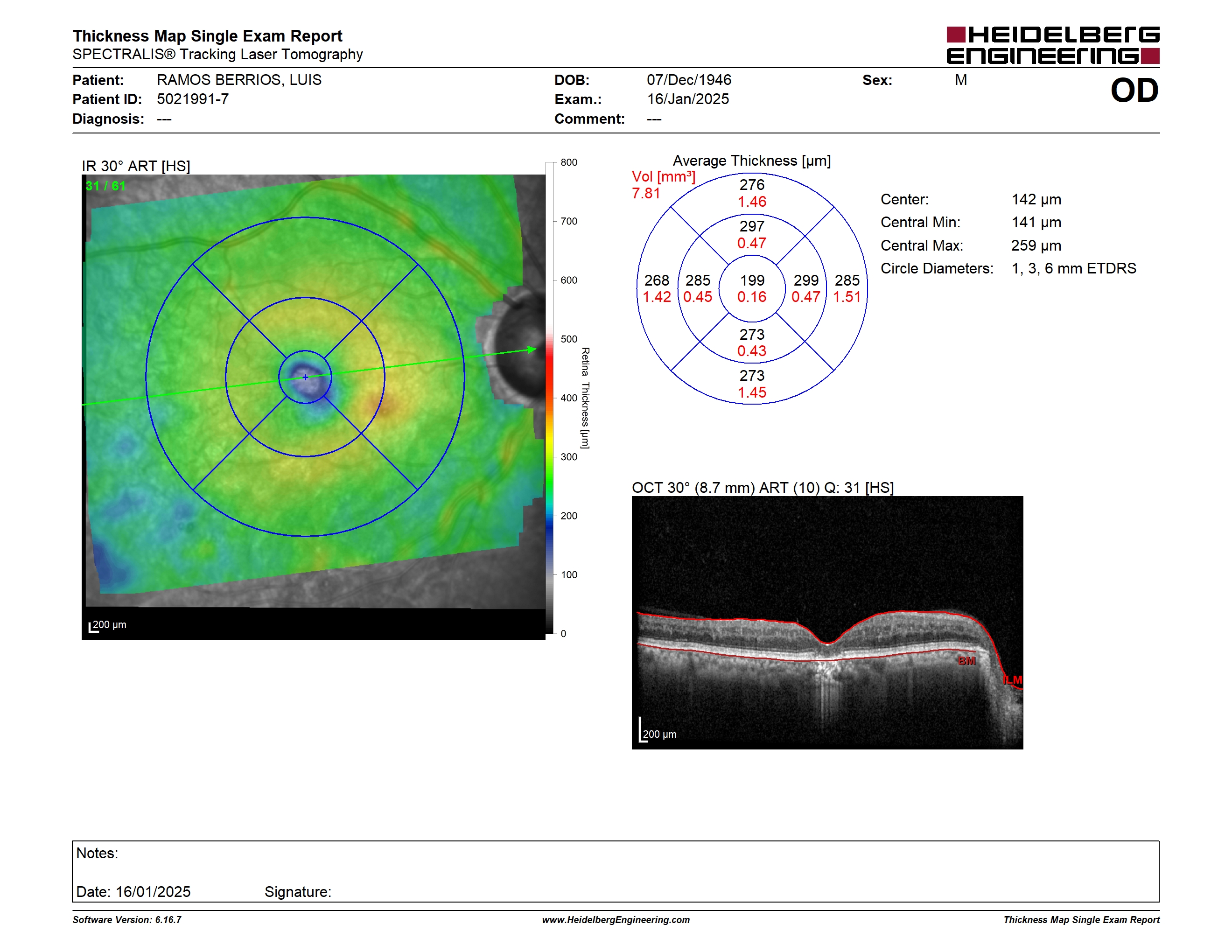Select DOB value 07/Dec/1946
1232x952 pixels.
(689, 80)
